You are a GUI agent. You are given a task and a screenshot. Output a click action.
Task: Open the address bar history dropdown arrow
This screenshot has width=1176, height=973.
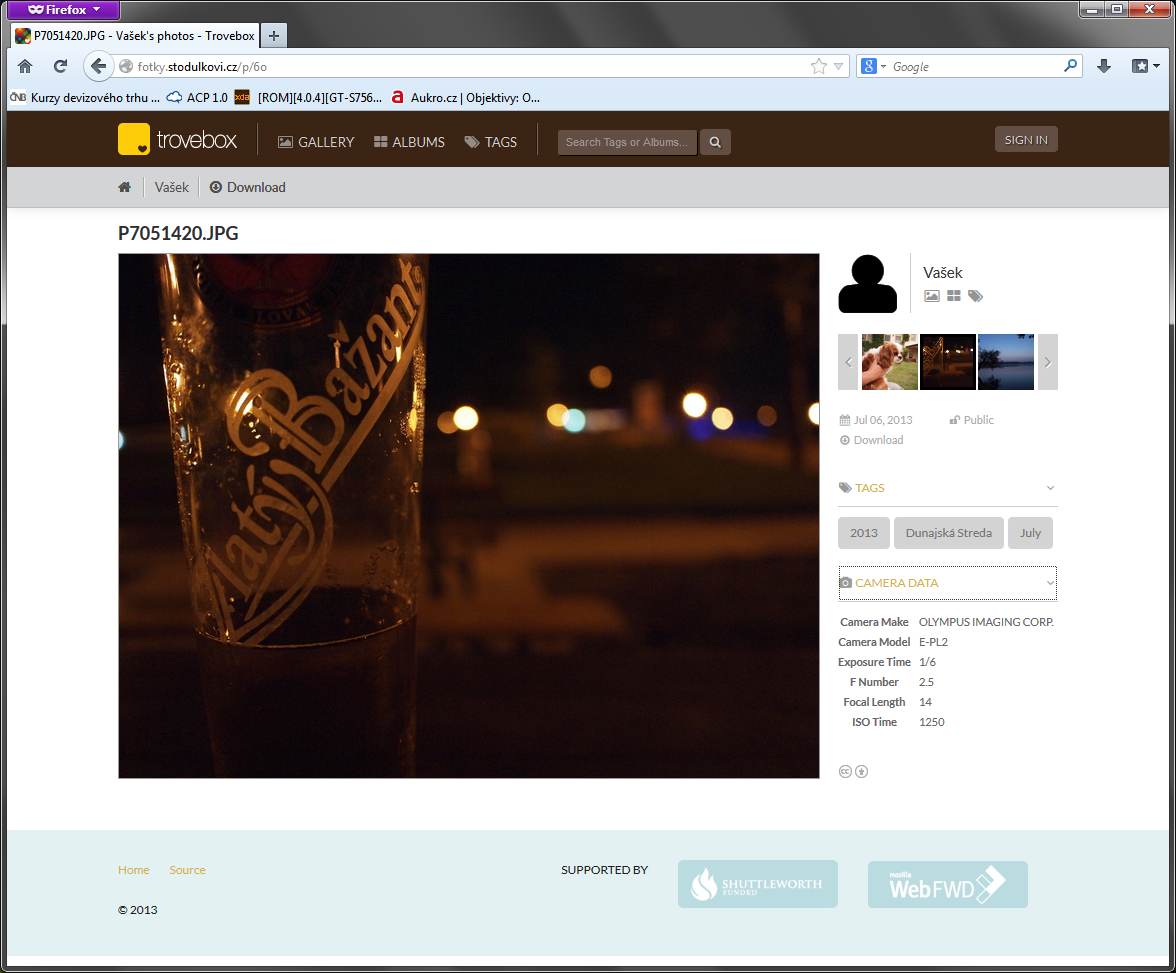[x=838, y=67]
